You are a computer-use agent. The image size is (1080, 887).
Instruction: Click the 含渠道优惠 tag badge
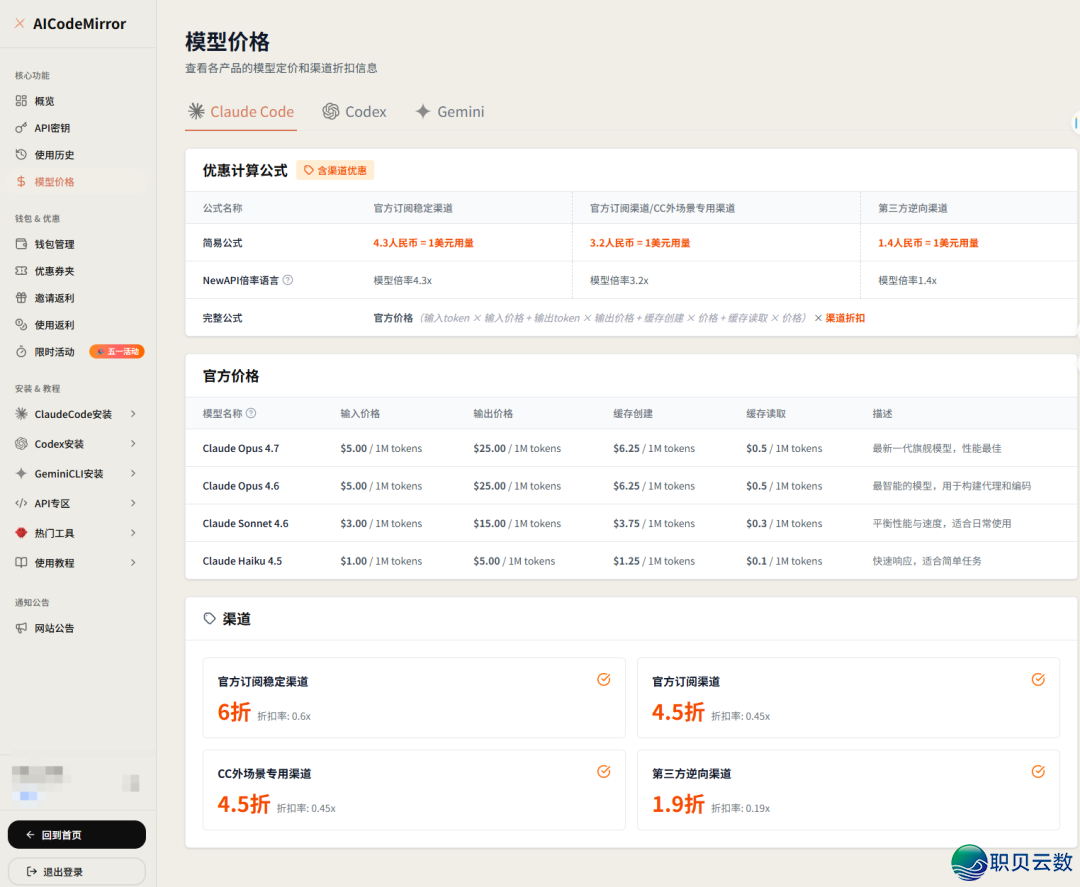(x=335, y=170)
